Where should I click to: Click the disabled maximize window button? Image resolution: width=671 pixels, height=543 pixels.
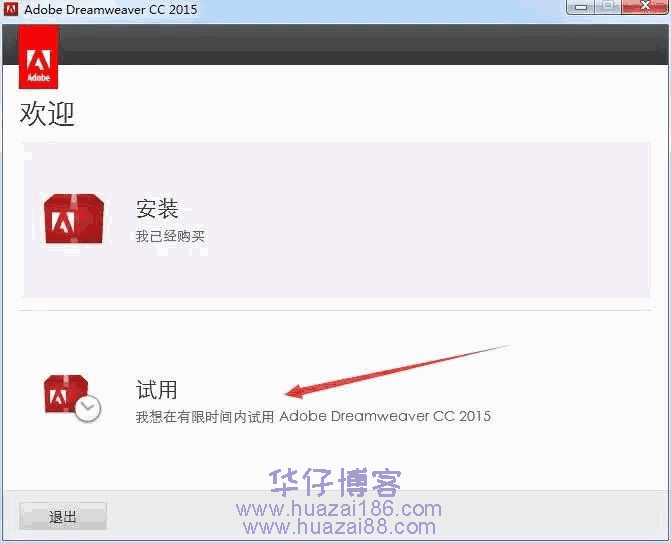(x=608, y=6)
